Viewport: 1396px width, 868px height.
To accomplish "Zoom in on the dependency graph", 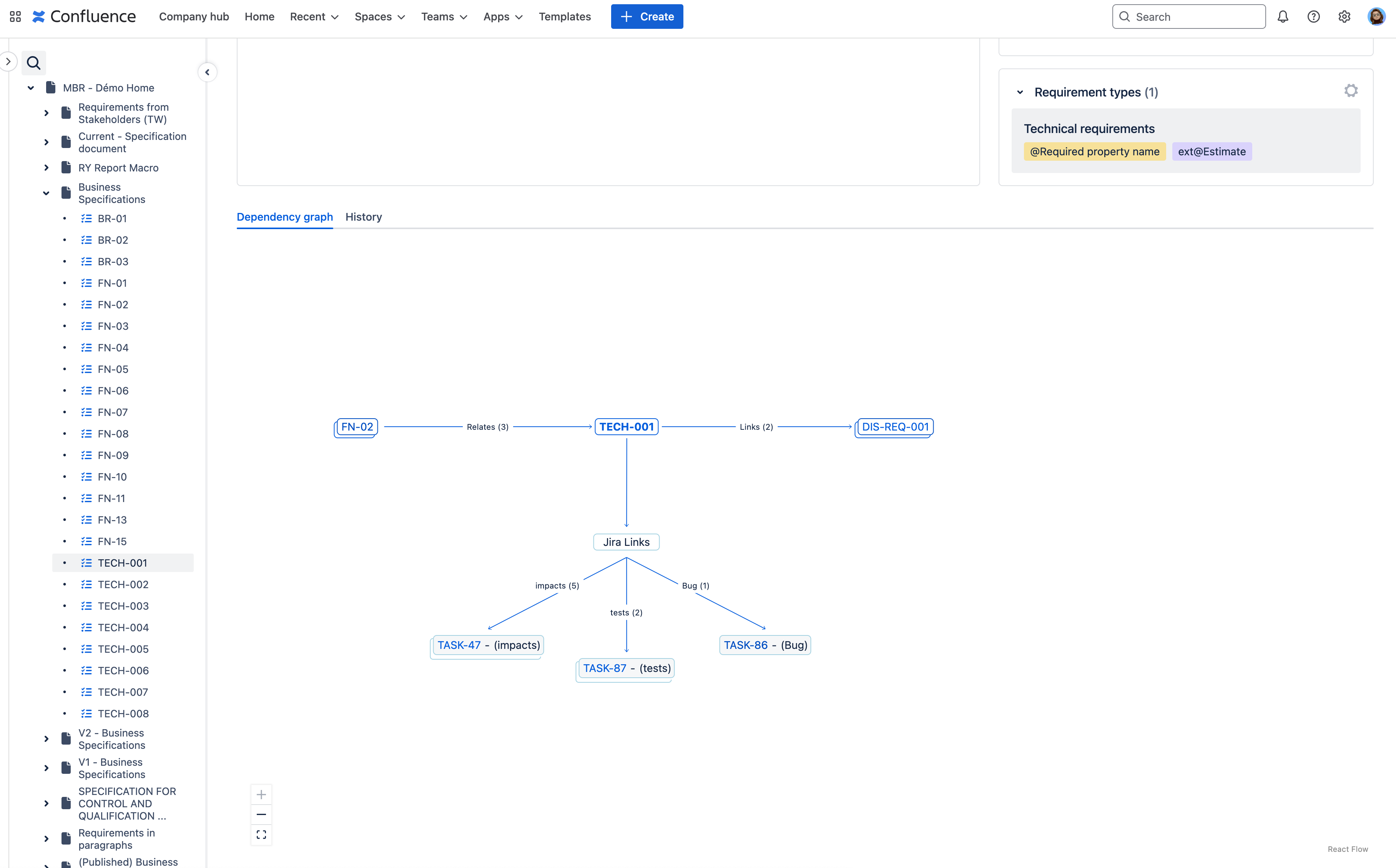I will (x=261, y=794).
